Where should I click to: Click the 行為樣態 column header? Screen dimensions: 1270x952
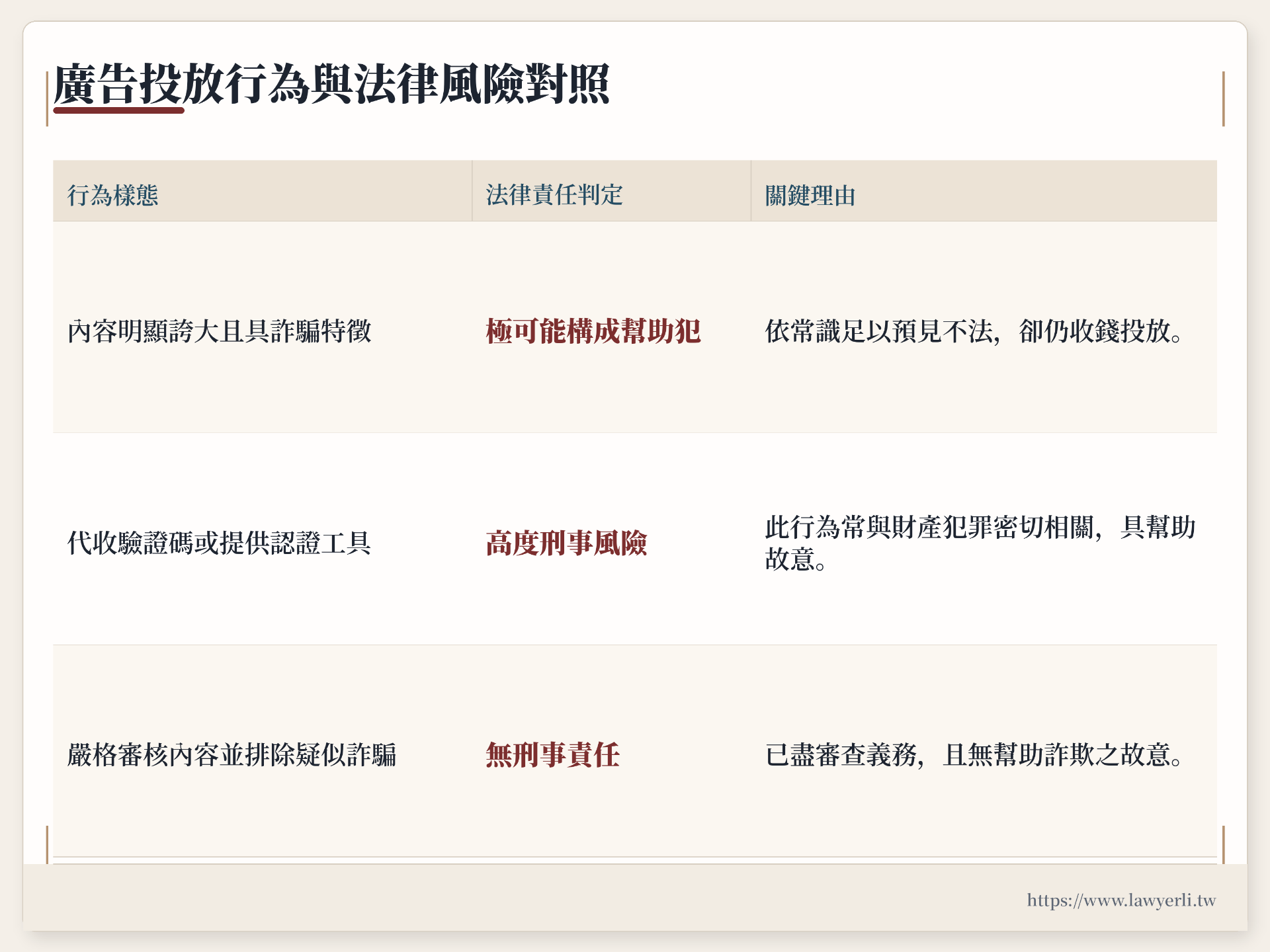click(x=113, y=196)
